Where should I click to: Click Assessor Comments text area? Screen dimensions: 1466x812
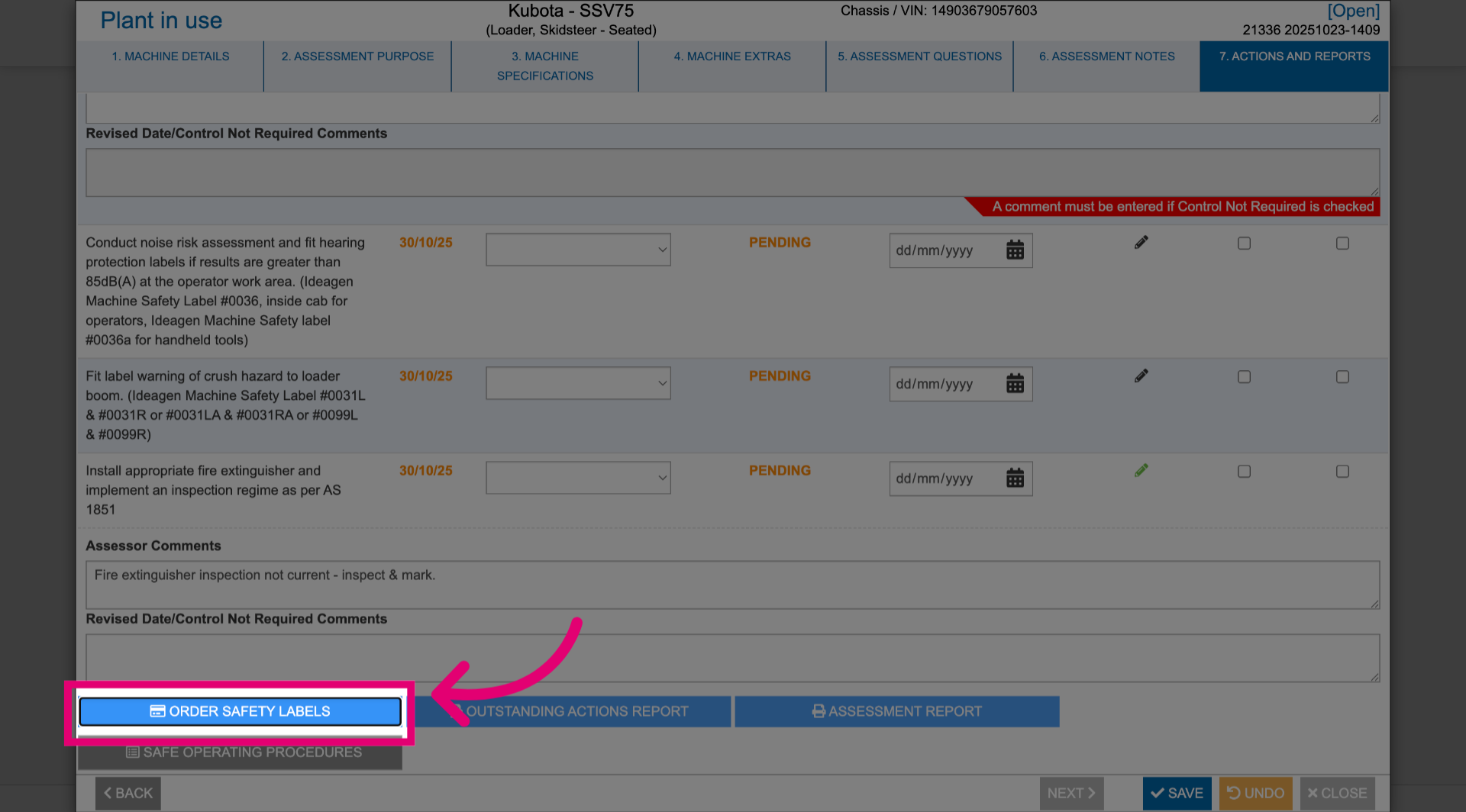732,585
